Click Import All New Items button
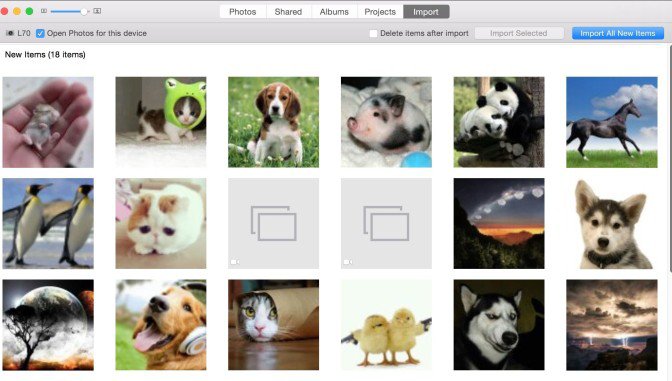 pyautogui.click(x=618, y=33)
